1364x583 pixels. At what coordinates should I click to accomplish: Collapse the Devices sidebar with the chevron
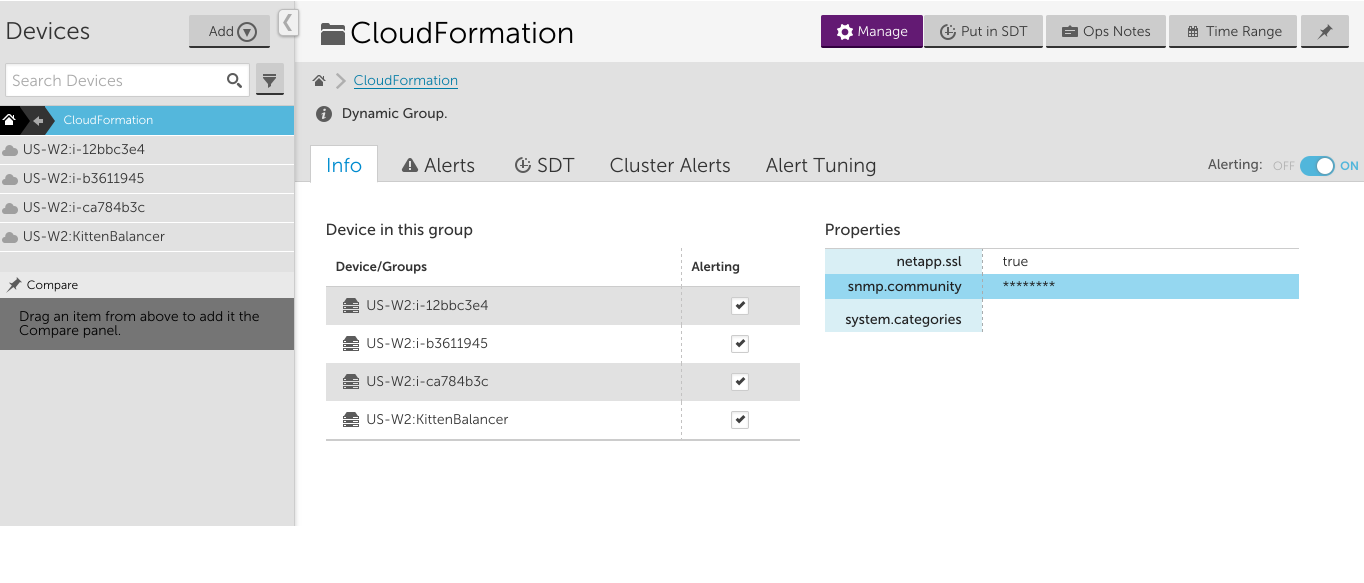(288, 23)
